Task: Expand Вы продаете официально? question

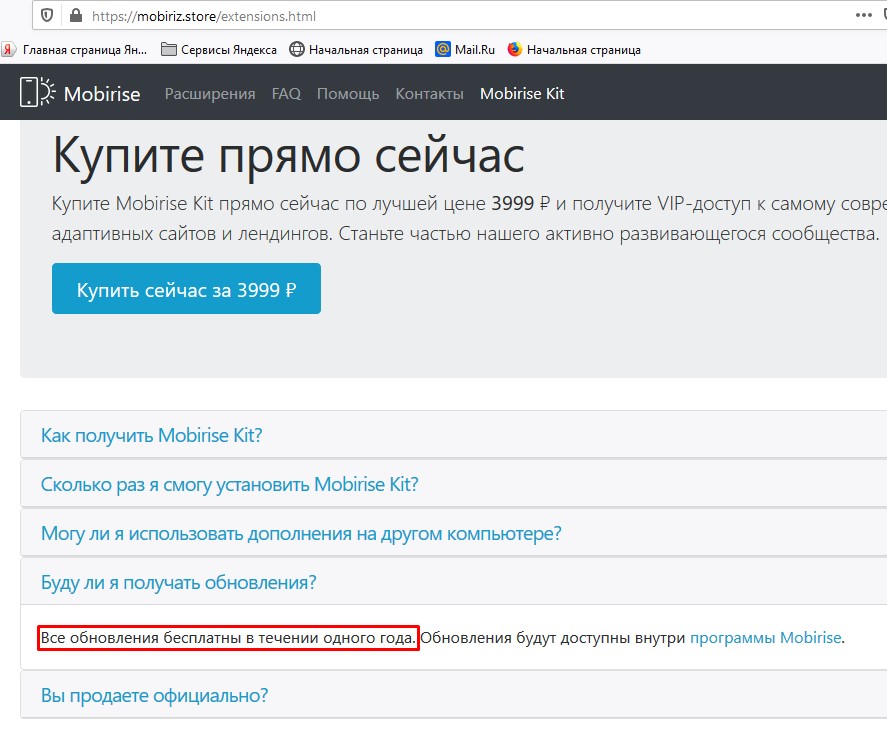Action: [454, 695]
